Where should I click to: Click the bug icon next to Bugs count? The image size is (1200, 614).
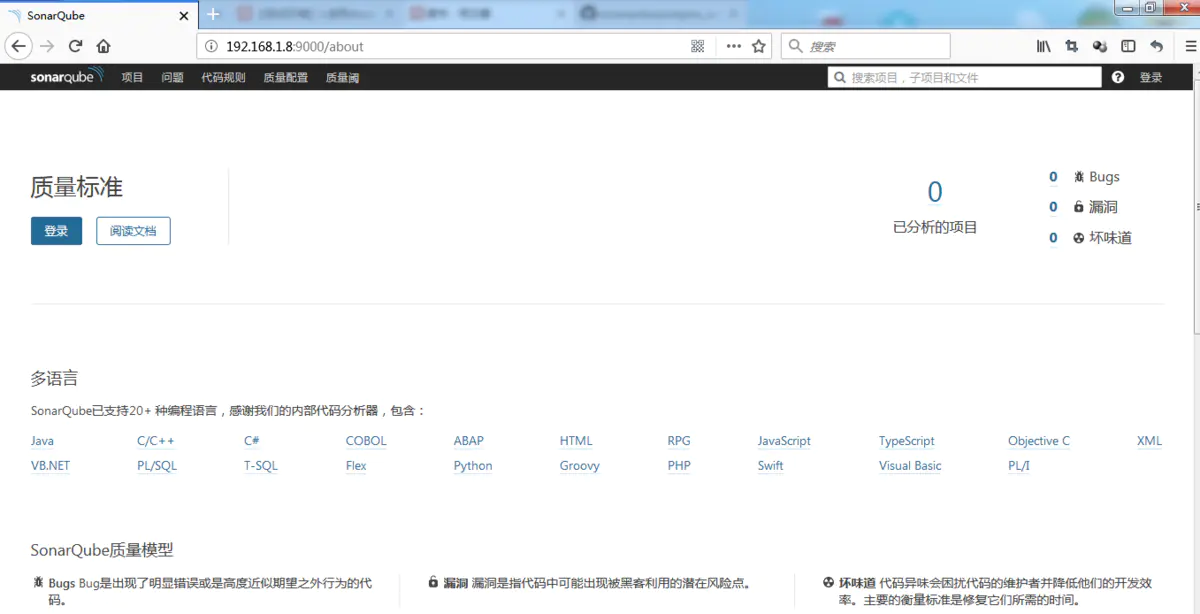(x=1079, y=177)
